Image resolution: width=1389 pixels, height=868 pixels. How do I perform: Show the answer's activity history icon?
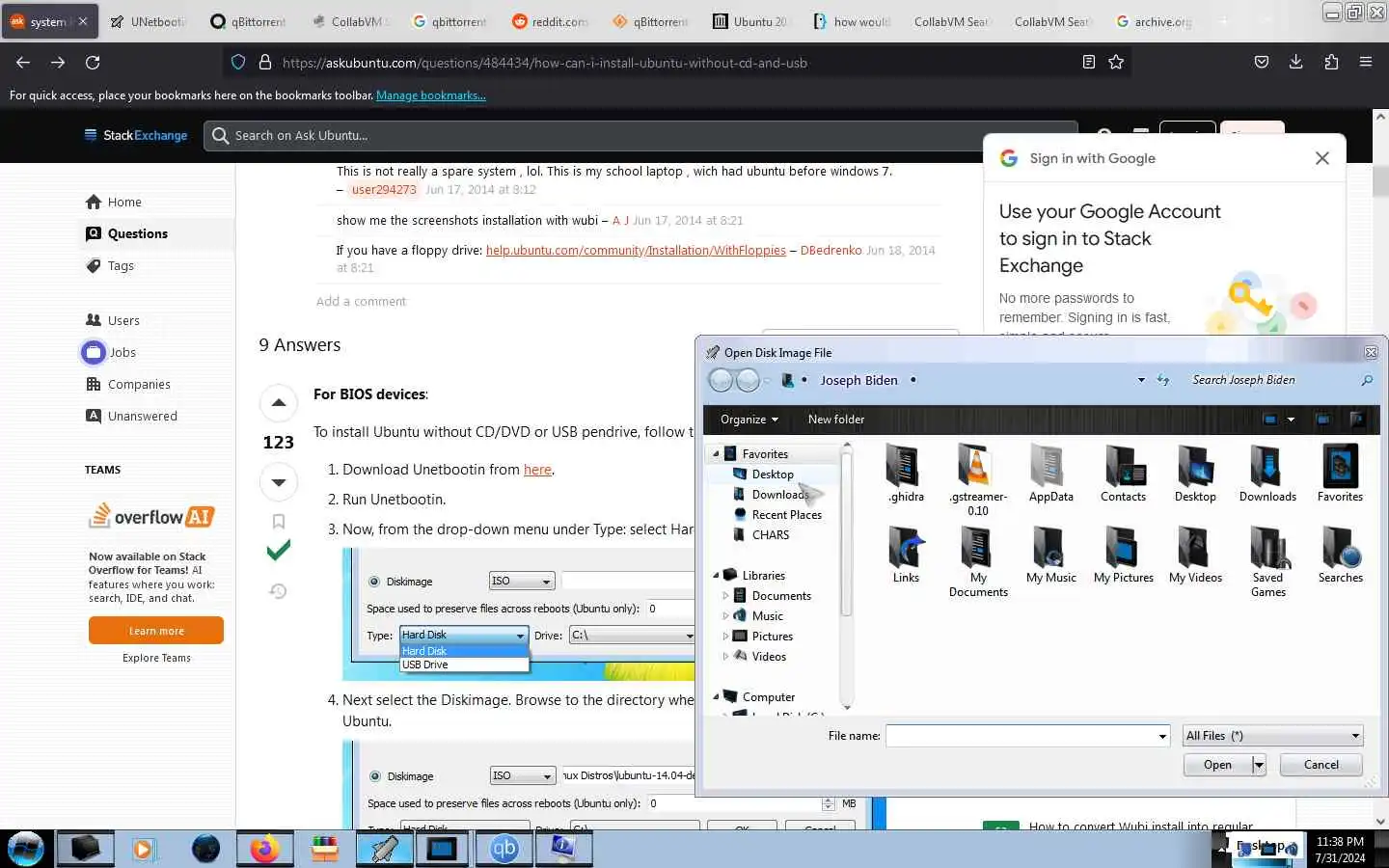click(x=279, y=591)
